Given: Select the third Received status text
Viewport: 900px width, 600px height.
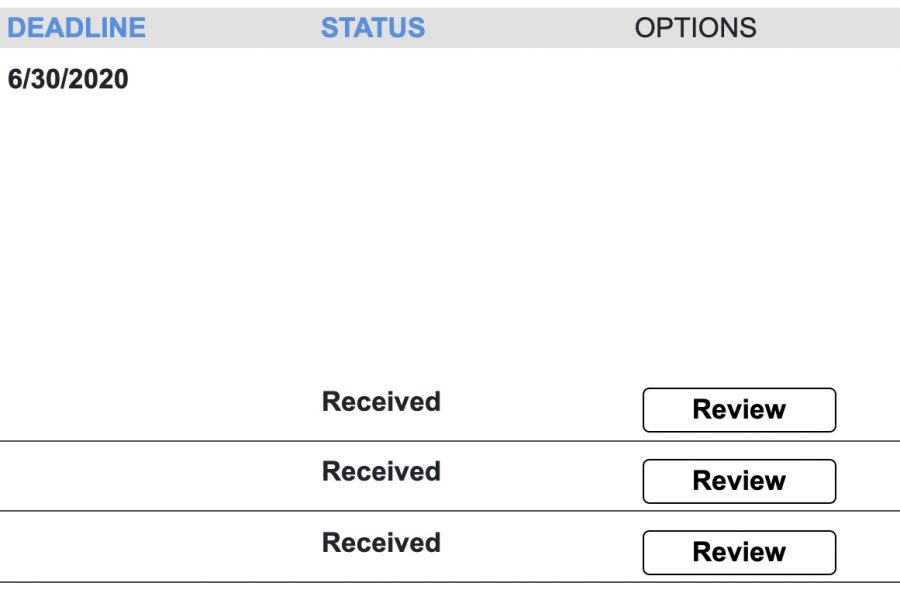Looking at the screenshot, I should tap(381, 543).
